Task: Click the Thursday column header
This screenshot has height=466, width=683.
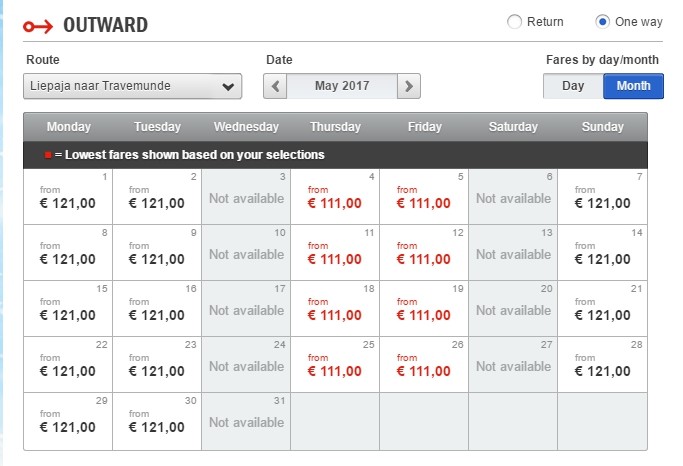Action: click(x=335, y=127)
